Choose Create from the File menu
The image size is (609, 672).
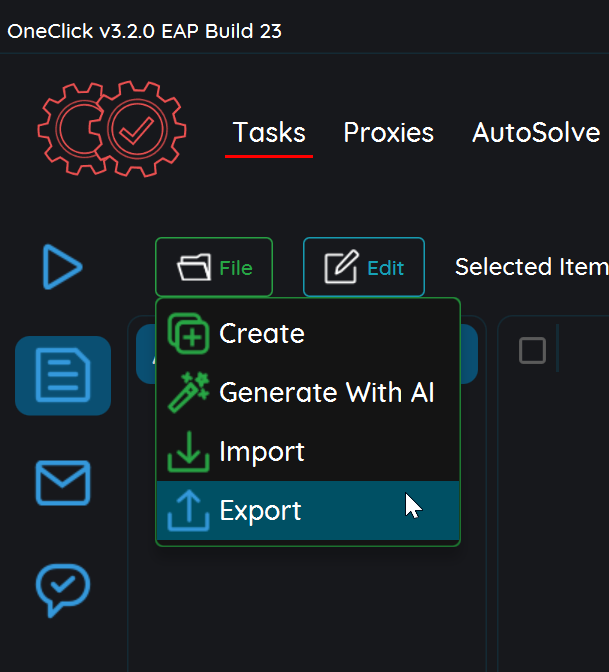tap(308, 333)
